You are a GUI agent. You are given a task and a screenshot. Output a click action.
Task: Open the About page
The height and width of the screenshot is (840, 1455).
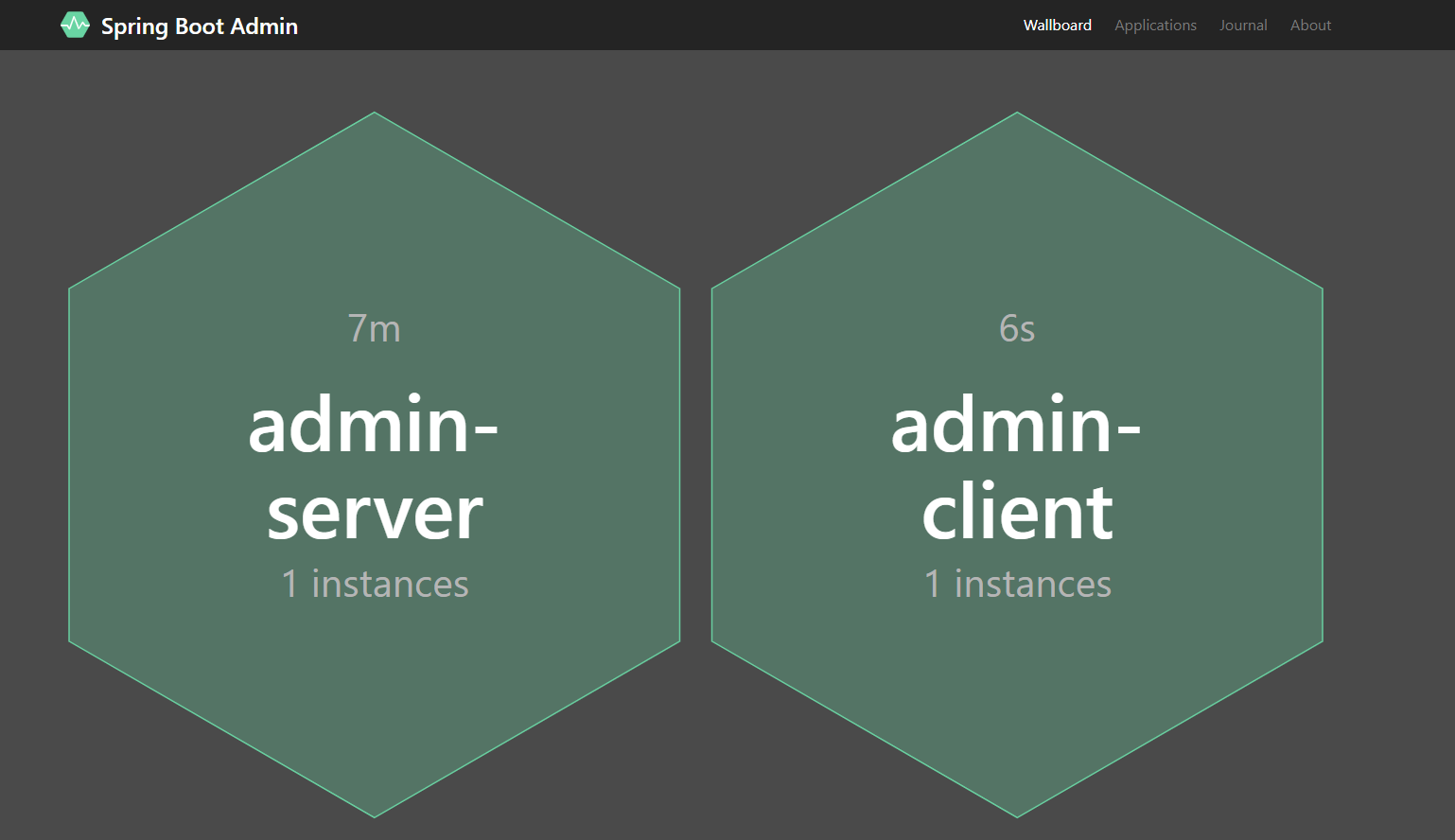[x=1310, y=26]
